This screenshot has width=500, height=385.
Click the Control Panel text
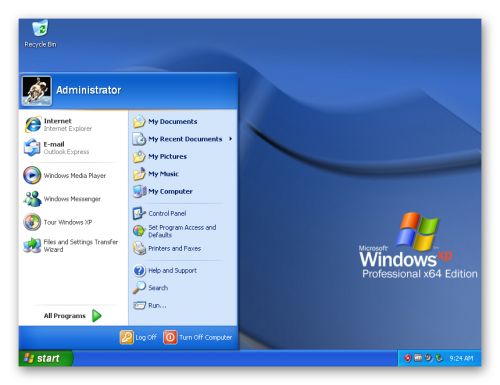pos(167,213)
